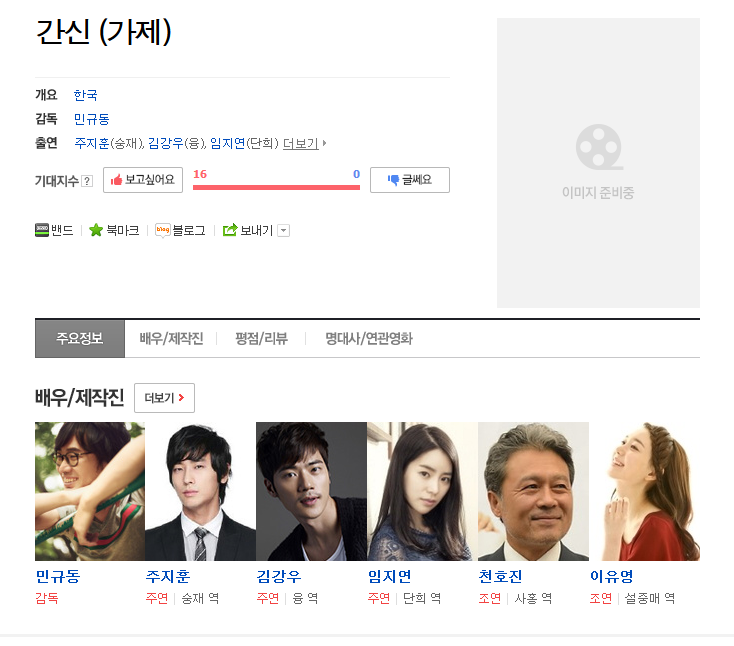Click the blog share icon

[x=162, y=230]
